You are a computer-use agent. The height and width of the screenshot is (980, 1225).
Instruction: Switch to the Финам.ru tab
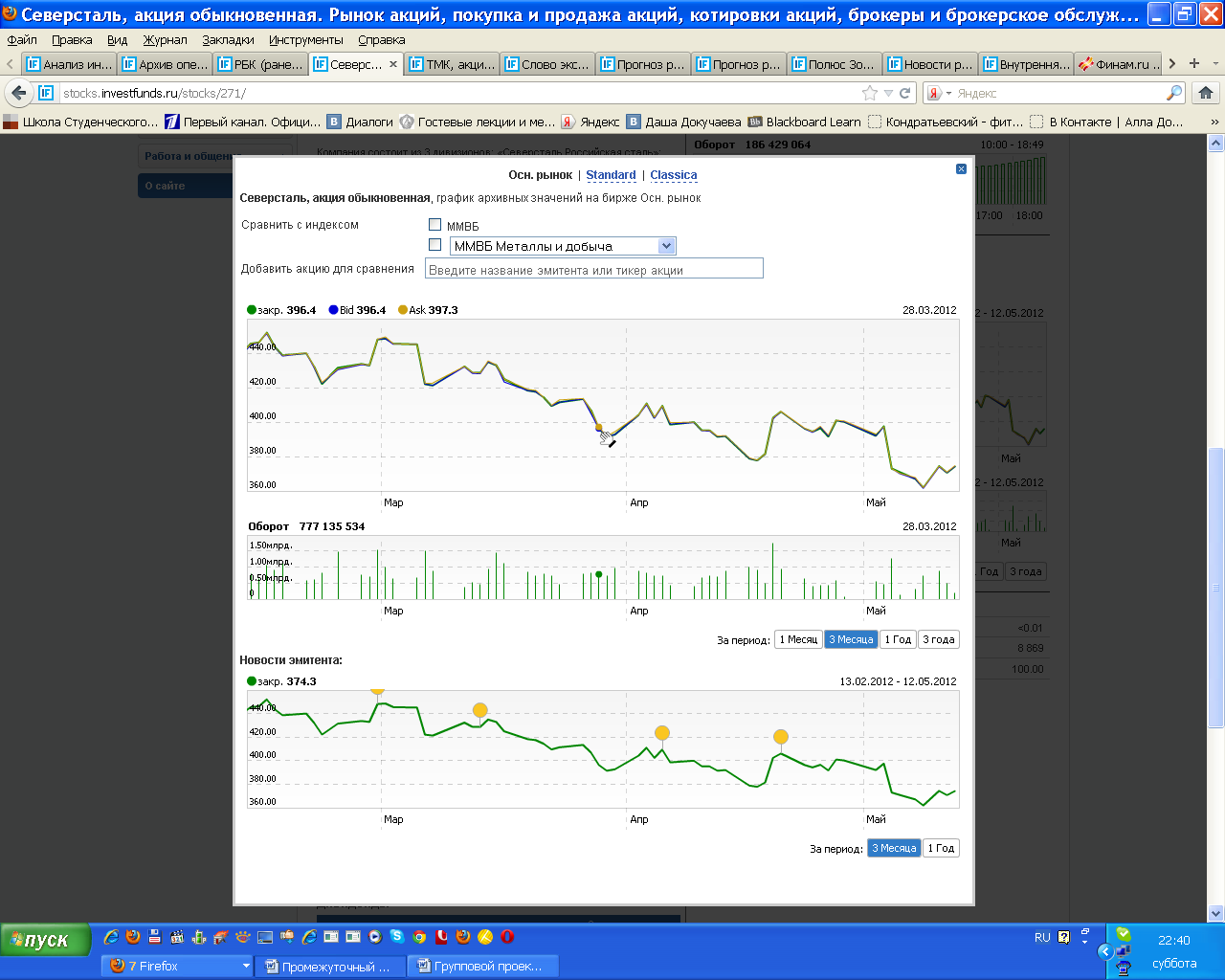point(1120,64)
